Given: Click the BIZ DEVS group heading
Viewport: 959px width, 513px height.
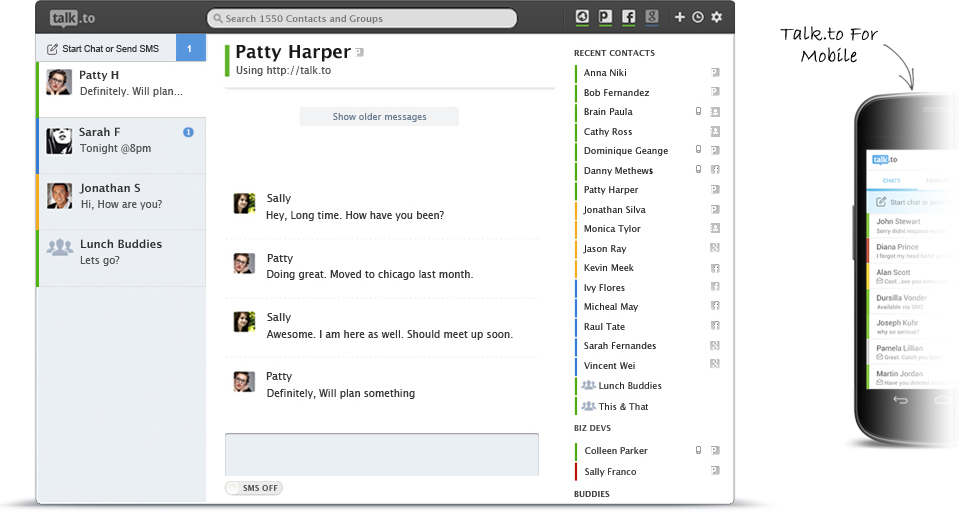Looking at the screenshot, I should (x=592, y=428).
